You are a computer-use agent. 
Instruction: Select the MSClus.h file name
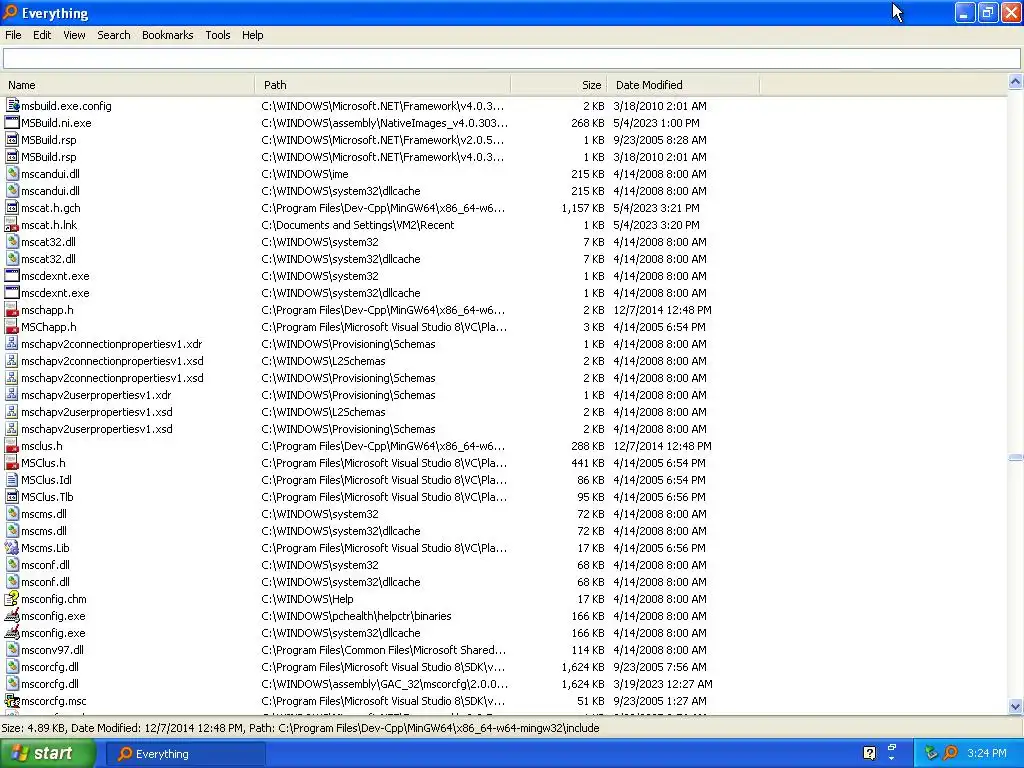point(43,462)
